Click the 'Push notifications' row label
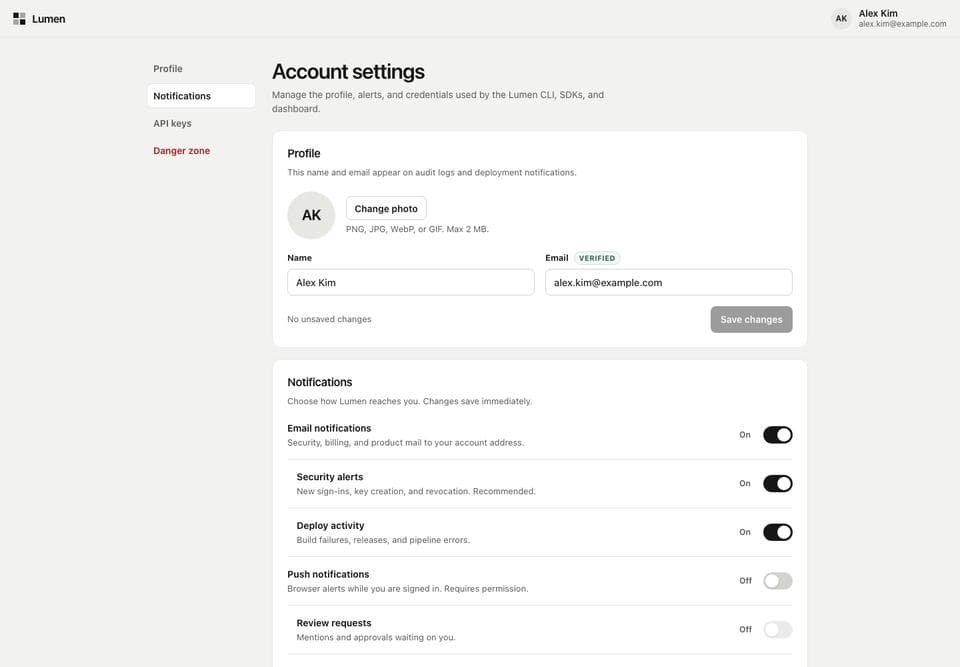960x667 pixels. coord(328,574)
